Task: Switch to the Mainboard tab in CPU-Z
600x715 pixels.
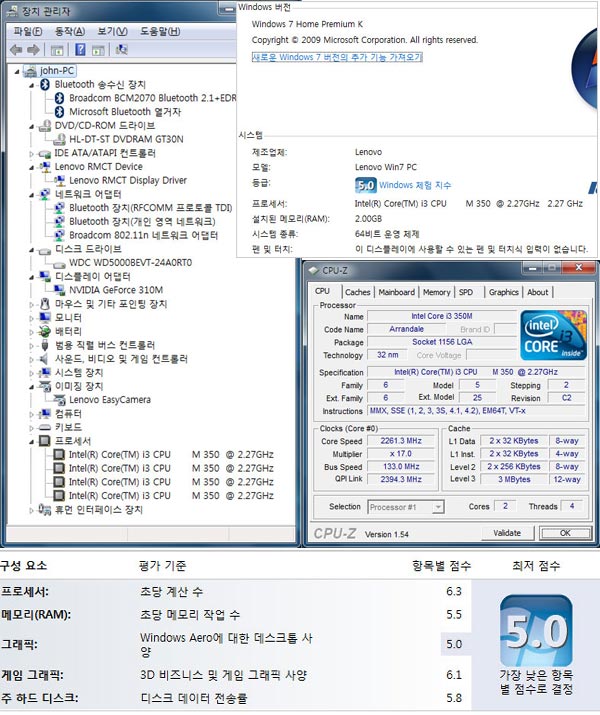Action: (x=396, y=292)
